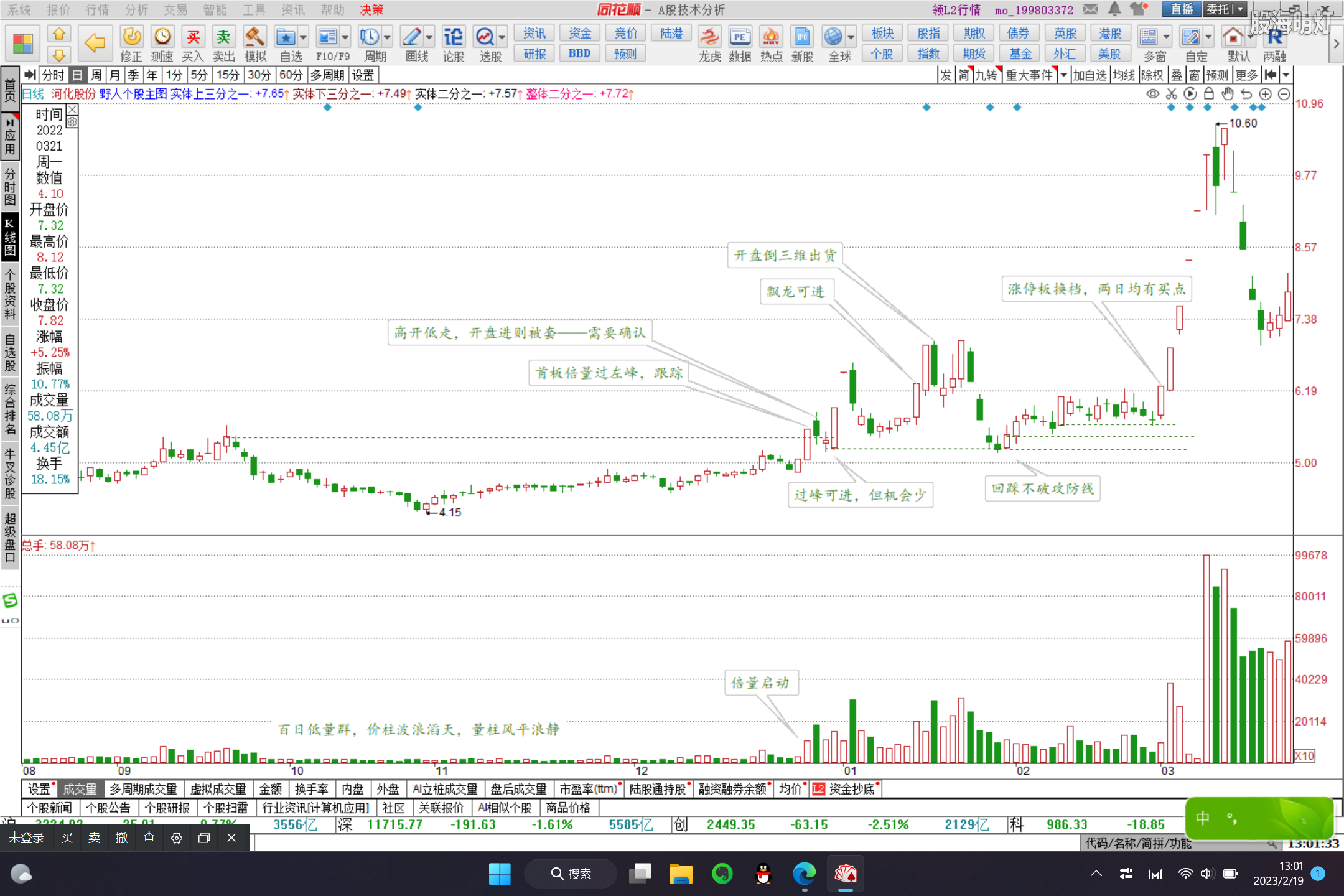Toggle the eye visibility icon above the chart

pos(1153,94)
